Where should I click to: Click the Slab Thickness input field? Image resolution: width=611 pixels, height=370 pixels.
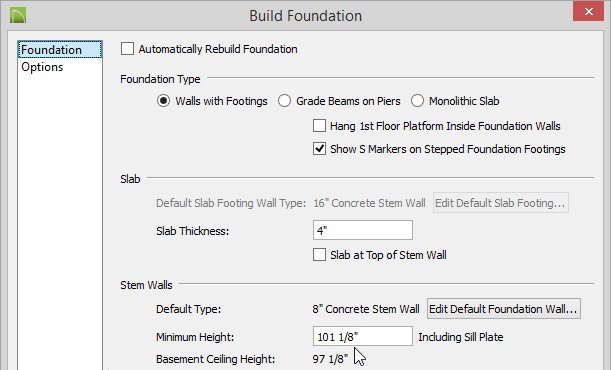pos(363,230)
